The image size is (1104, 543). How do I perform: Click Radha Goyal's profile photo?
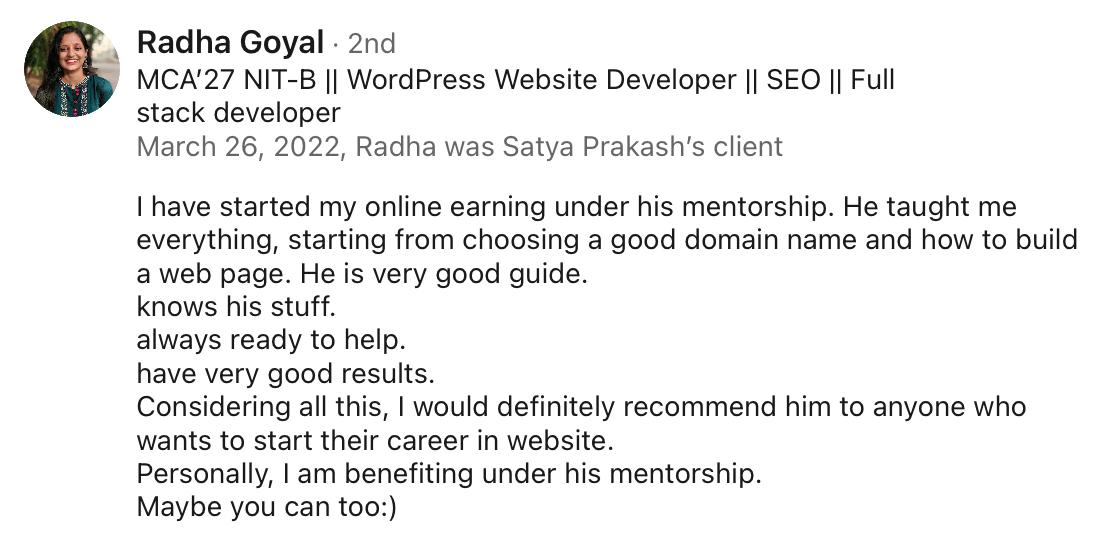click(71, 69)
